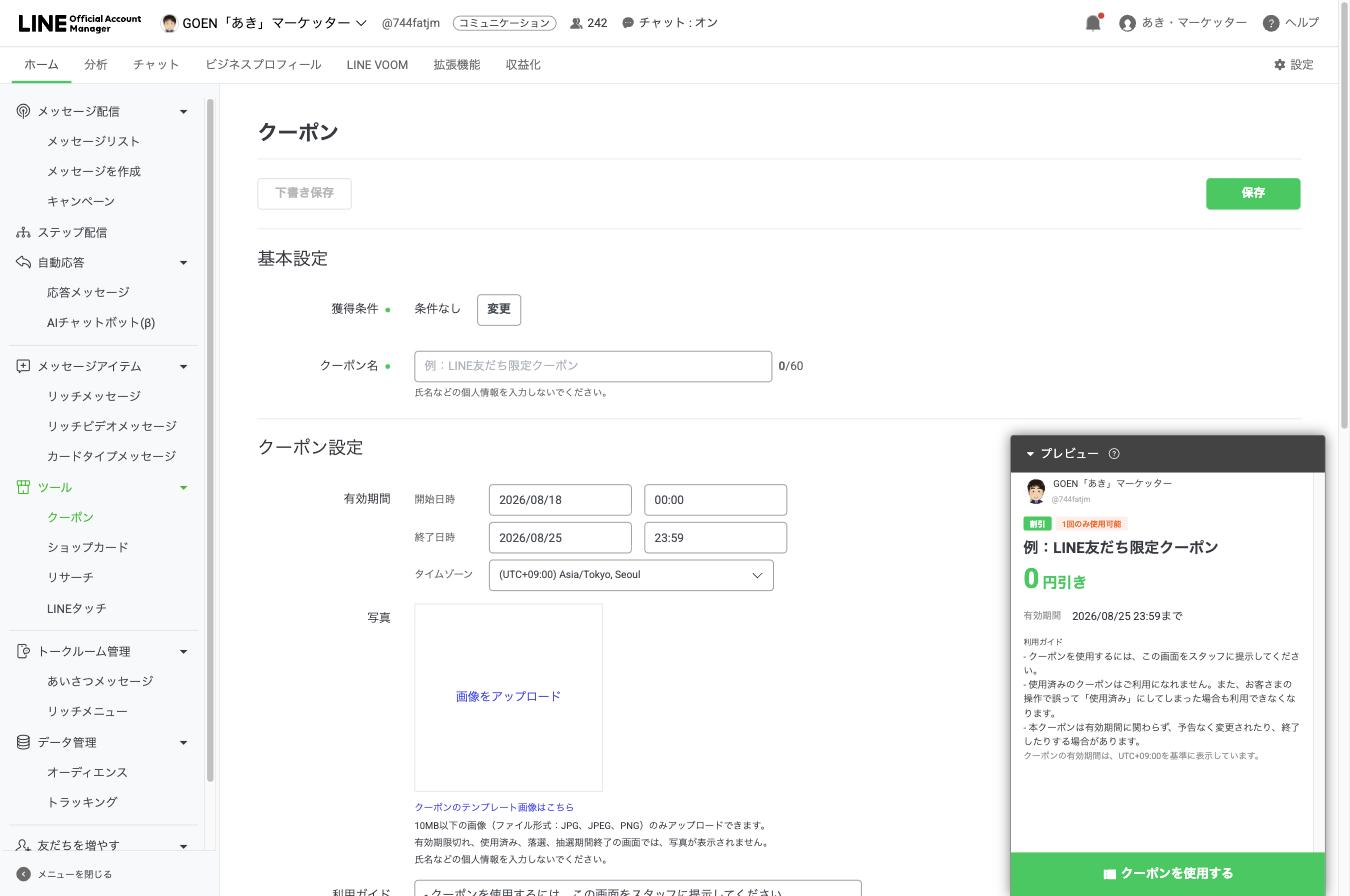Screen dimensions: 1350x896
Task: Switch to the ホーム tab
Action: 41,65
